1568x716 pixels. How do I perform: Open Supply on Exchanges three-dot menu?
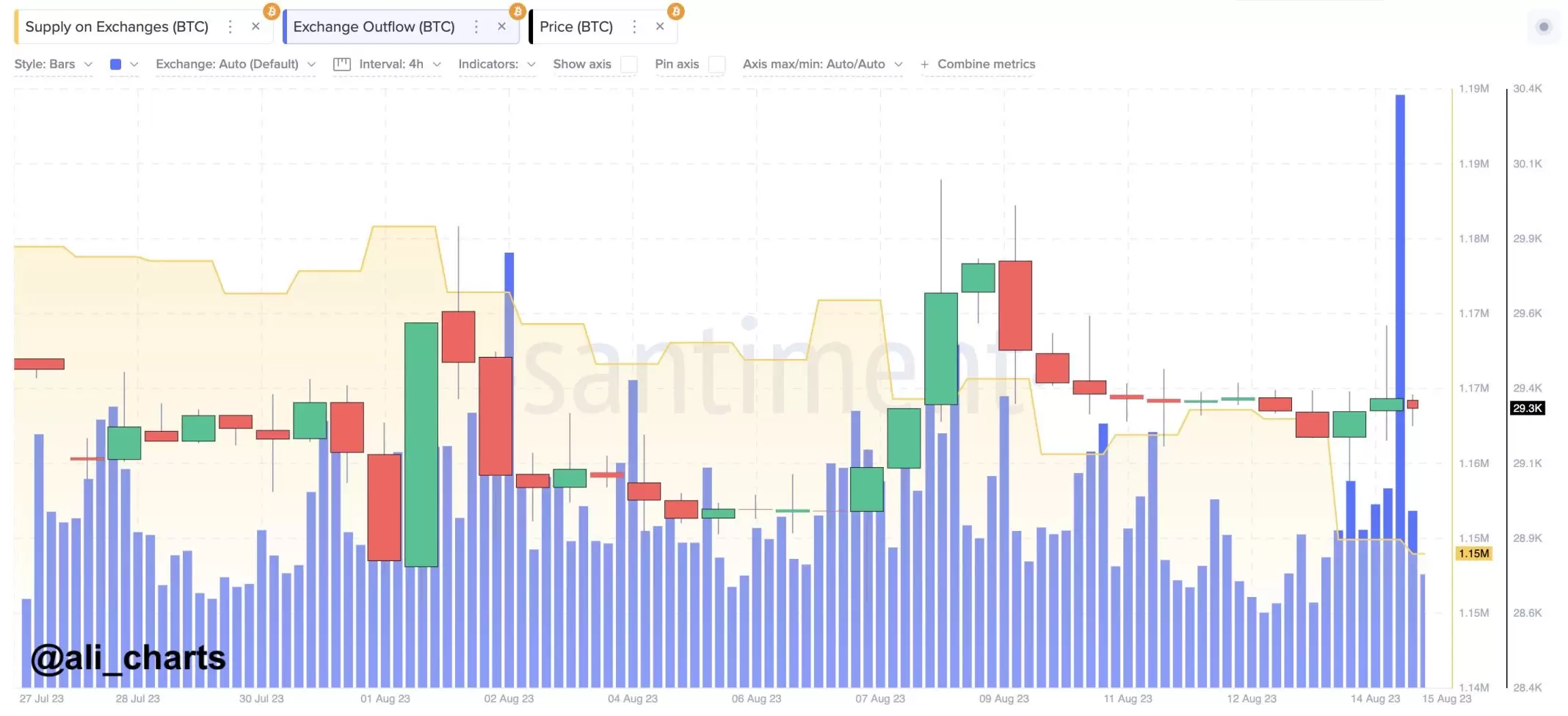[231, 26]
